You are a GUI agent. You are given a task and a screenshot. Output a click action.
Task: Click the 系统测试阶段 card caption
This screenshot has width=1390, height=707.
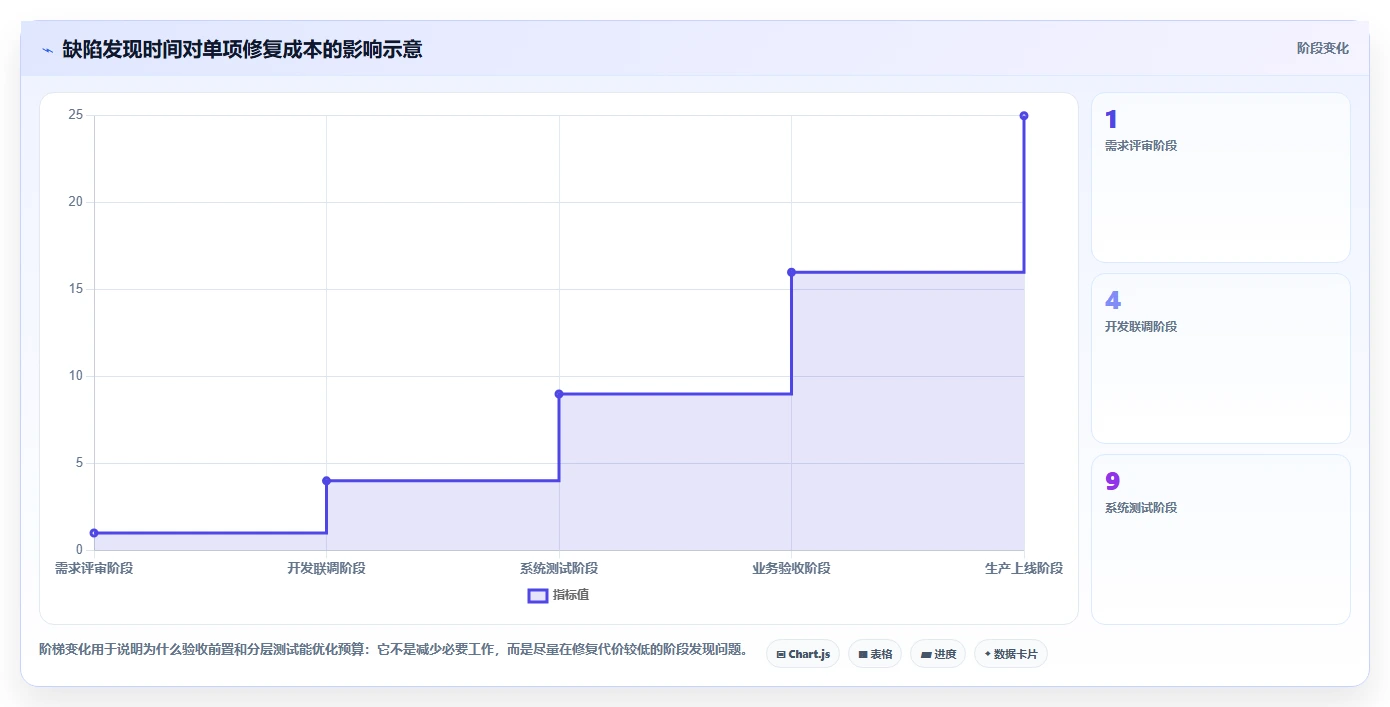1141,508
